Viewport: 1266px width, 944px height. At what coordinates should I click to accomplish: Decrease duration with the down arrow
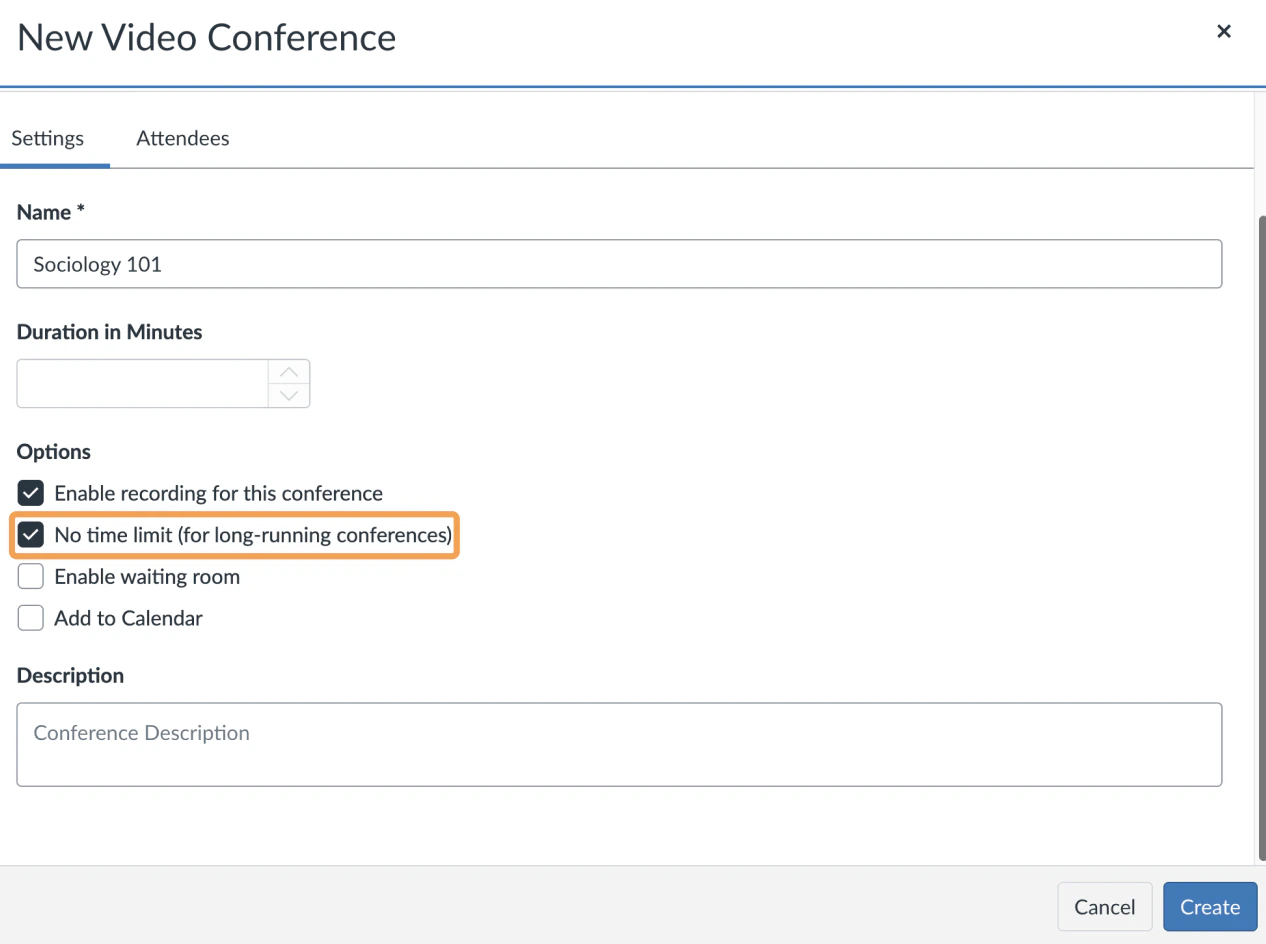pos(289,396)
